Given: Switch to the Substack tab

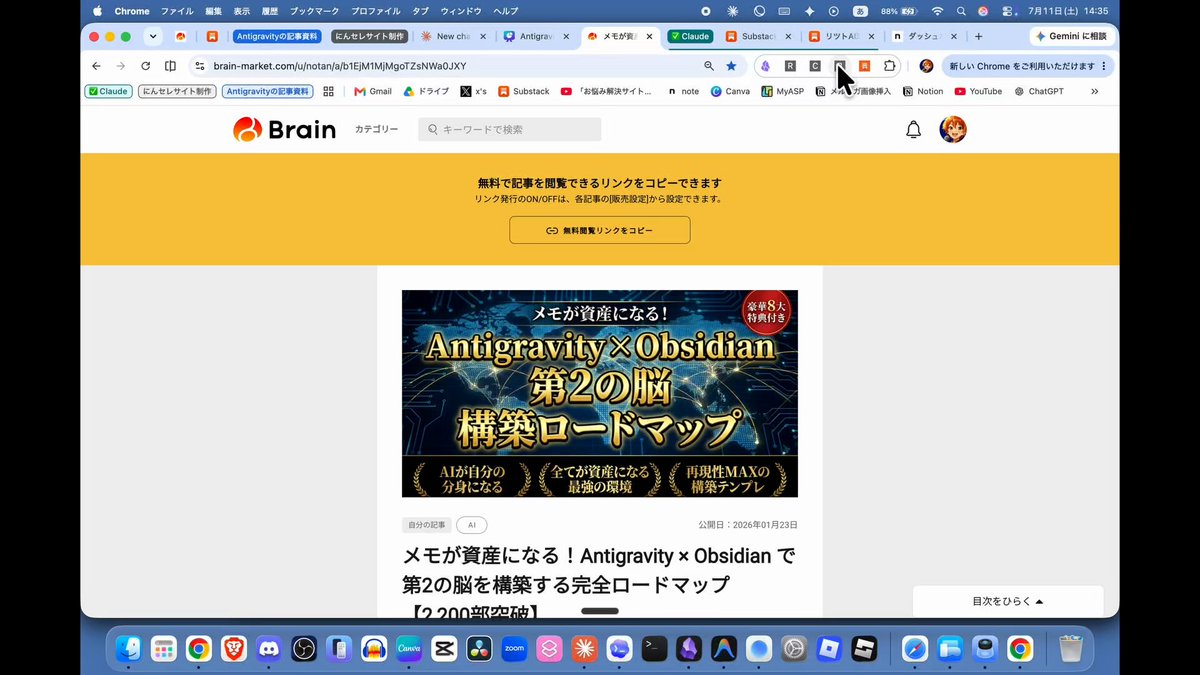Looking at the screenshot, I should [x=759, y=37].
